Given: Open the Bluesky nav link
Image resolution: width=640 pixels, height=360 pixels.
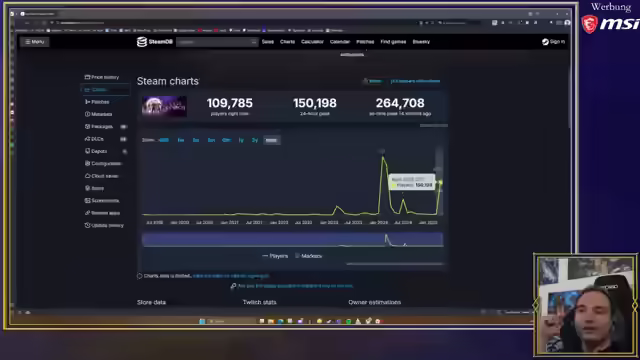Looking at the screenshot, I should [x=421, y=42].
